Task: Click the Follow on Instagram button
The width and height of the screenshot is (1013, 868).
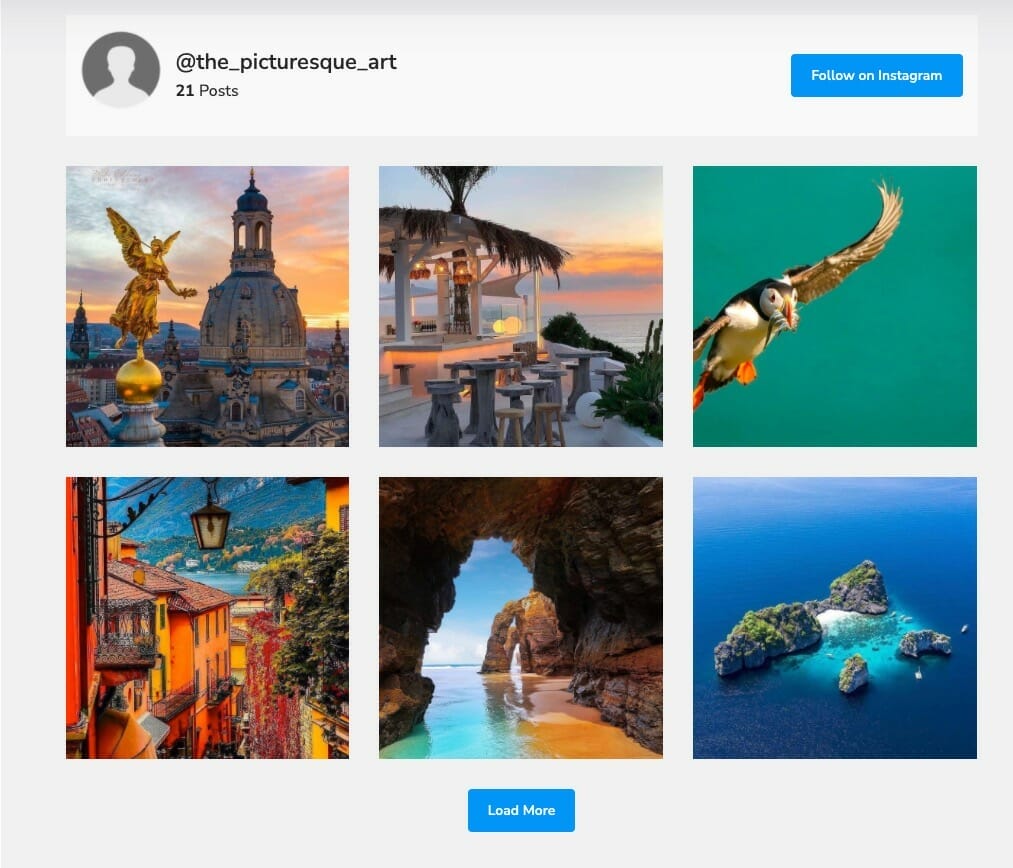Action: click(x=876, y=75)
